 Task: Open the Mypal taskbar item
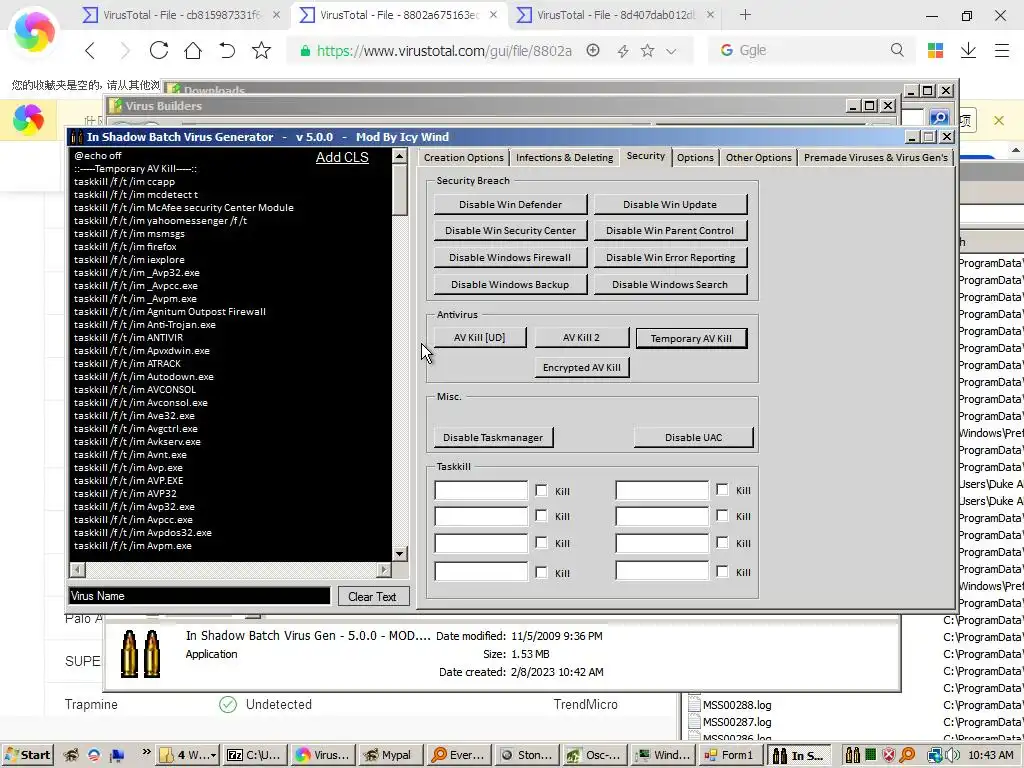389,755
